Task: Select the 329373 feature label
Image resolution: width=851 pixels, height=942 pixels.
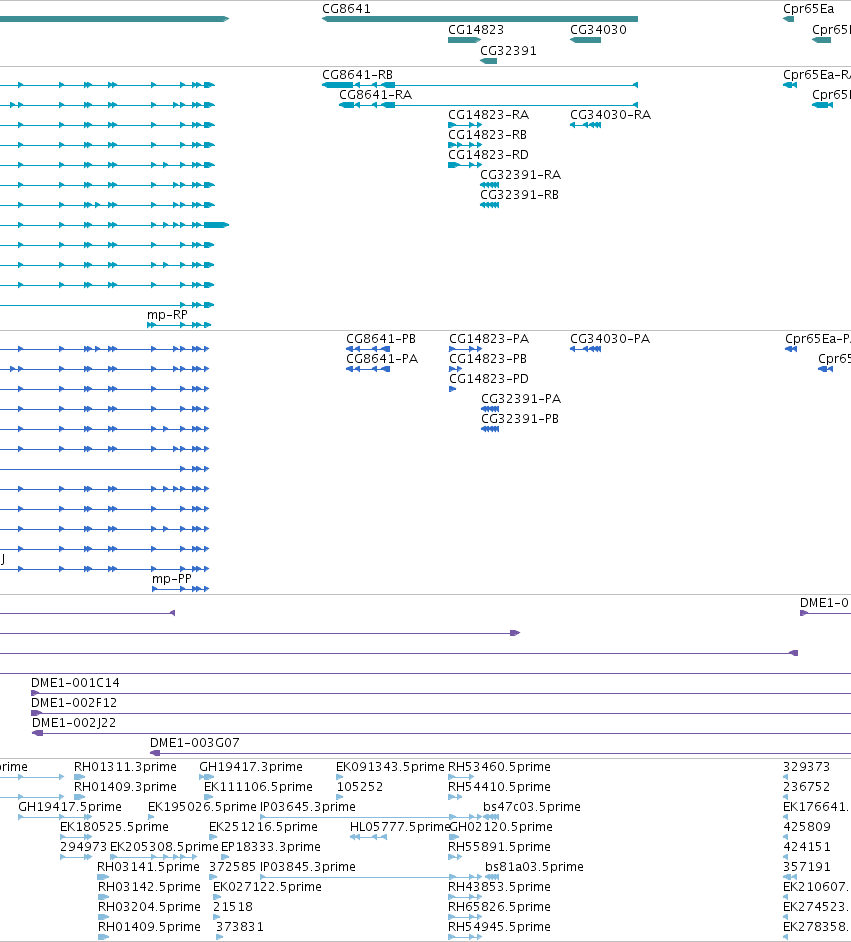Action: click(807, 767)
